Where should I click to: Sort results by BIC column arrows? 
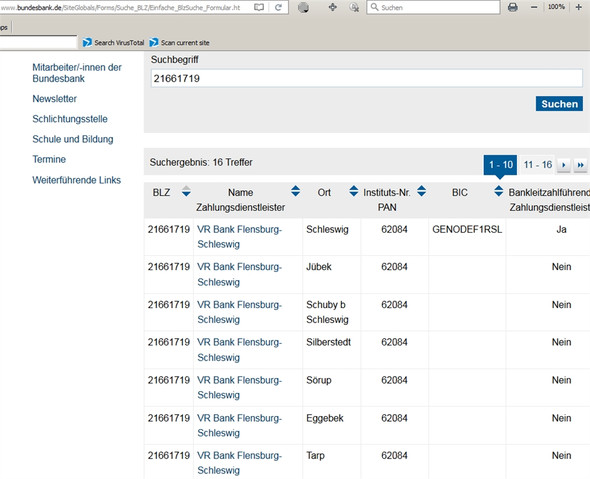pos(499,191)
